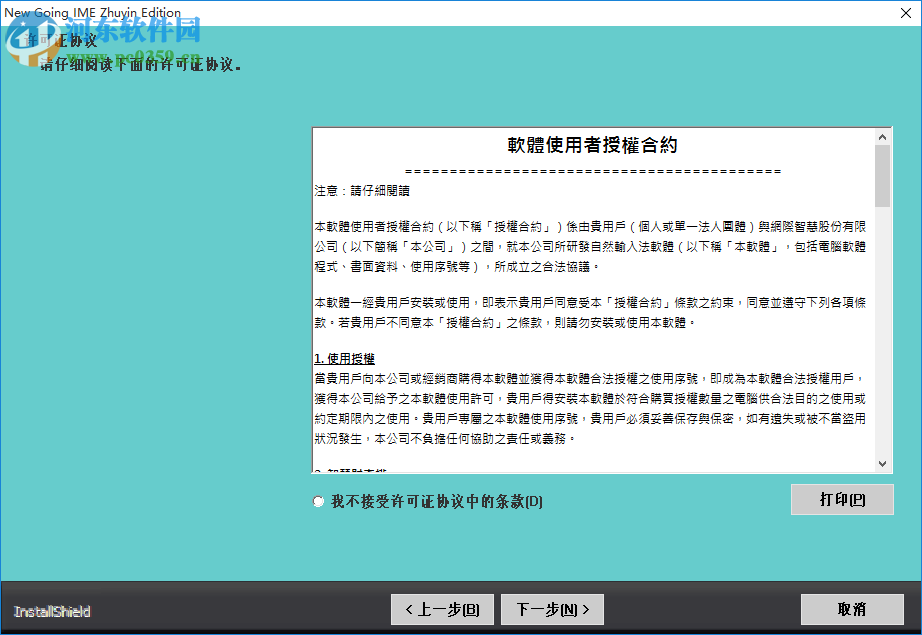This screenshot has width=922, height=635.
Task: Close the New Going IME installer window
Action: [x=906, y=13]
